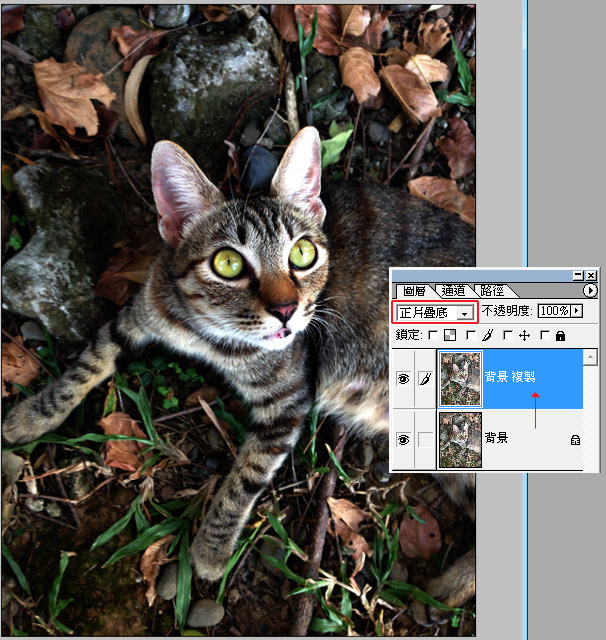Select the 背景 複製 layer thumbnail

(460, 379)
